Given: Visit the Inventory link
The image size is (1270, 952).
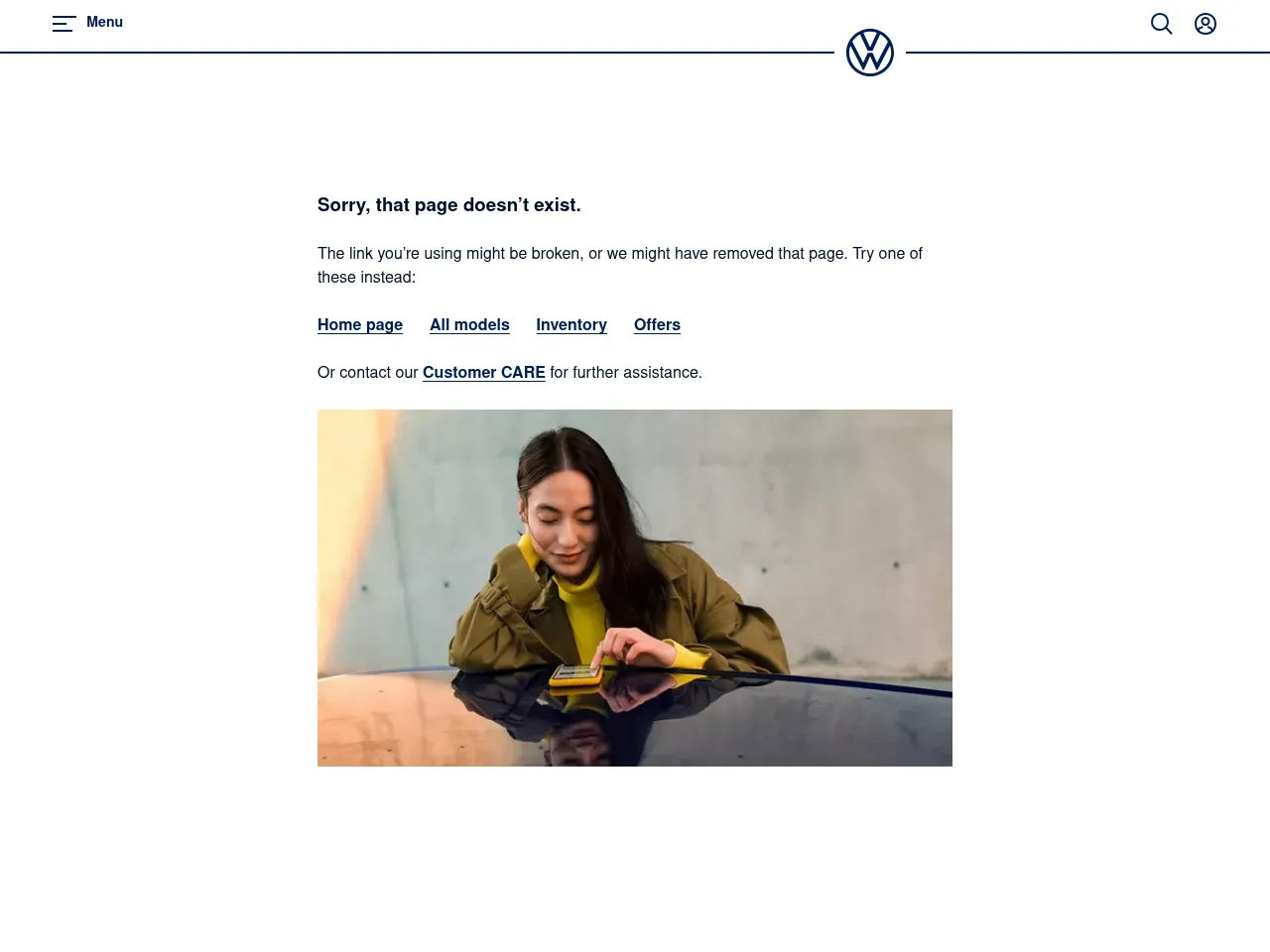Looking at the screenshot, I should coord(571,324).
